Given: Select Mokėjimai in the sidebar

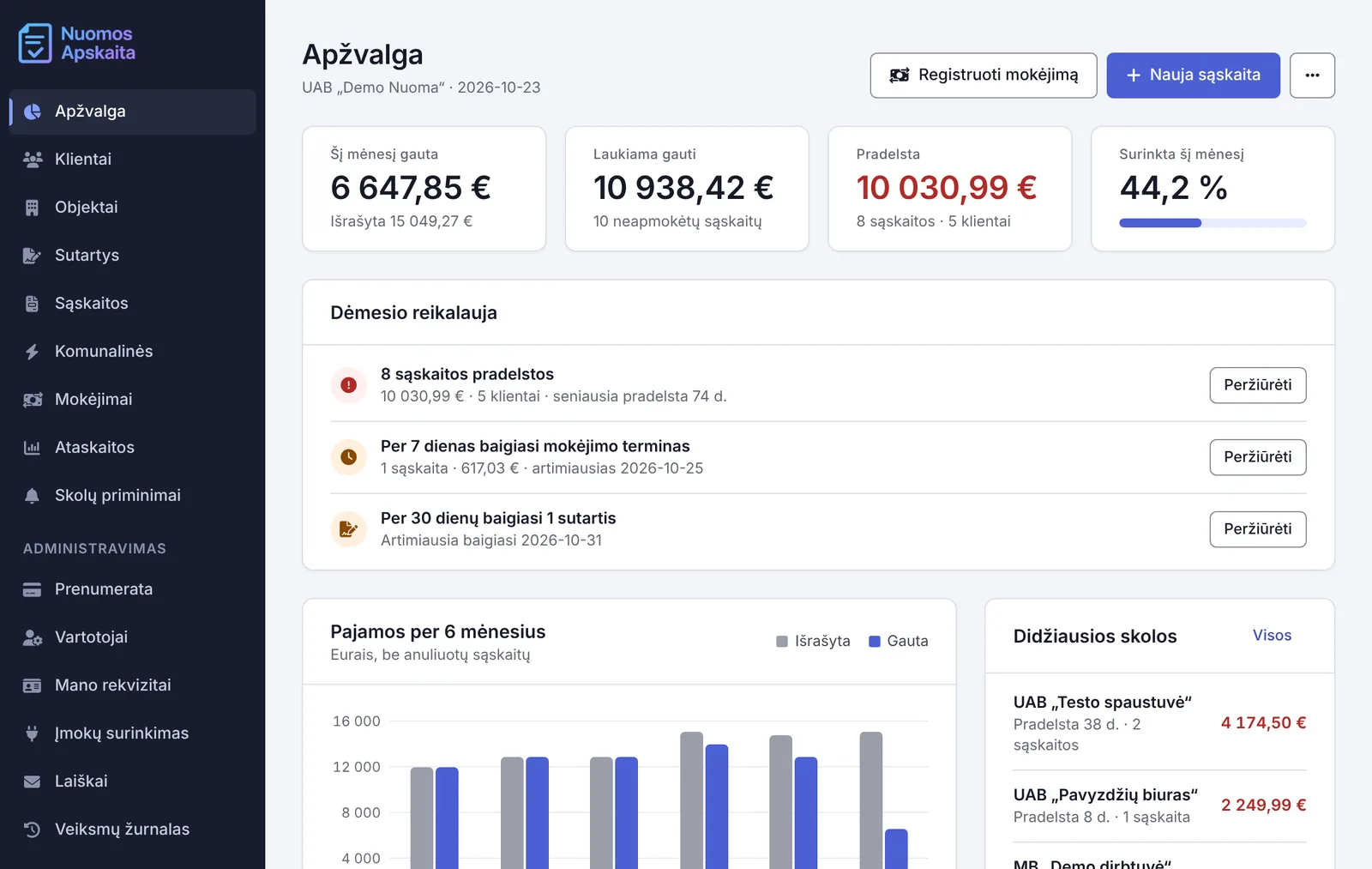Looking at the screenshot, I should [133, 400].
